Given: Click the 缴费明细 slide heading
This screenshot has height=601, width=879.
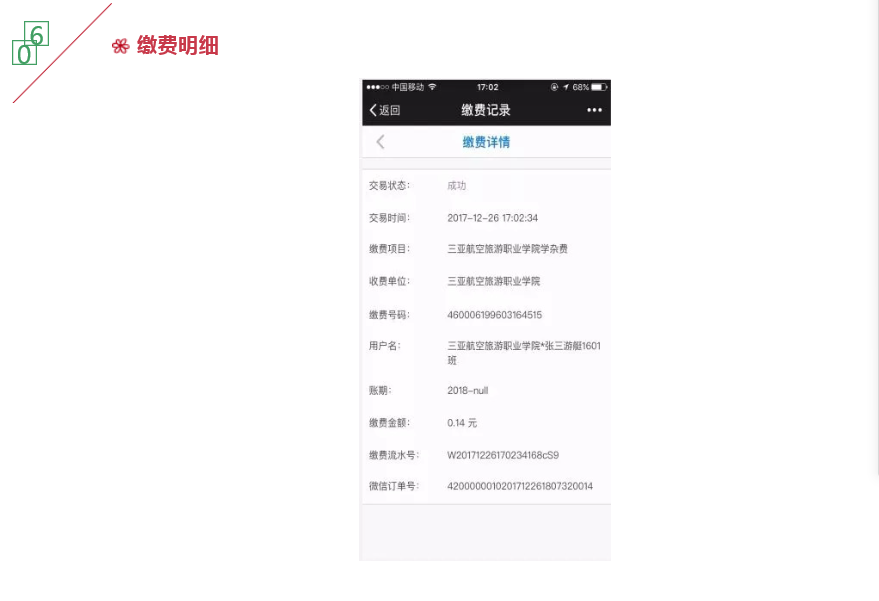Looking at the screenshot, I should coord(177,45).
